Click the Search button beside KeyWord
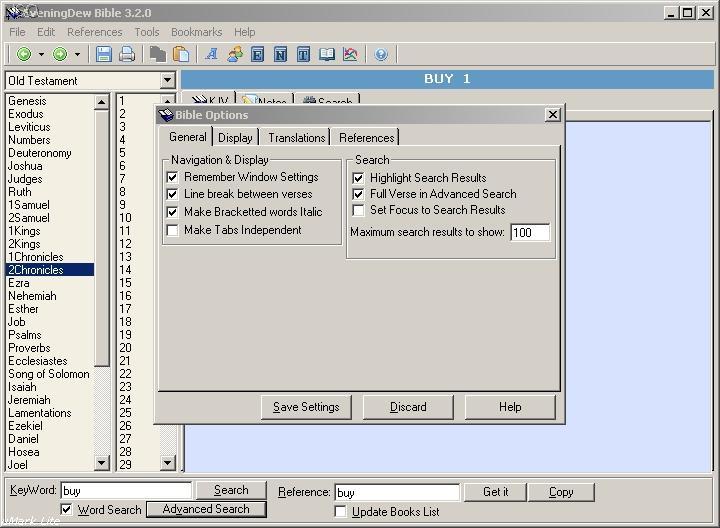This screenshot has height=528, width=720. pyautogui.click(x=231, y=490)
